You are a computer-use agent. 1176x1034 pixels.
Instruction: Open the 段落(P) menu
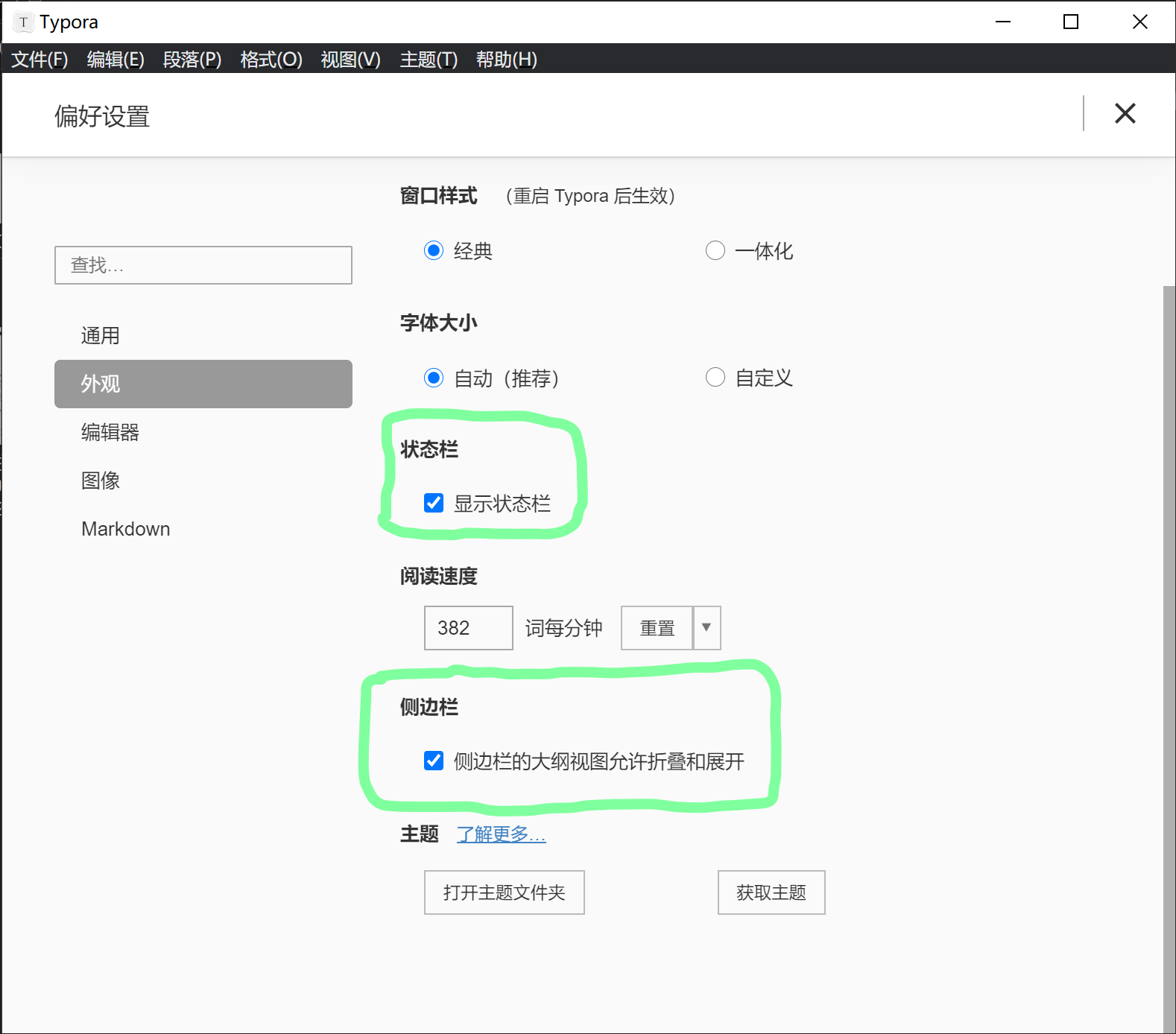(192, 60)
